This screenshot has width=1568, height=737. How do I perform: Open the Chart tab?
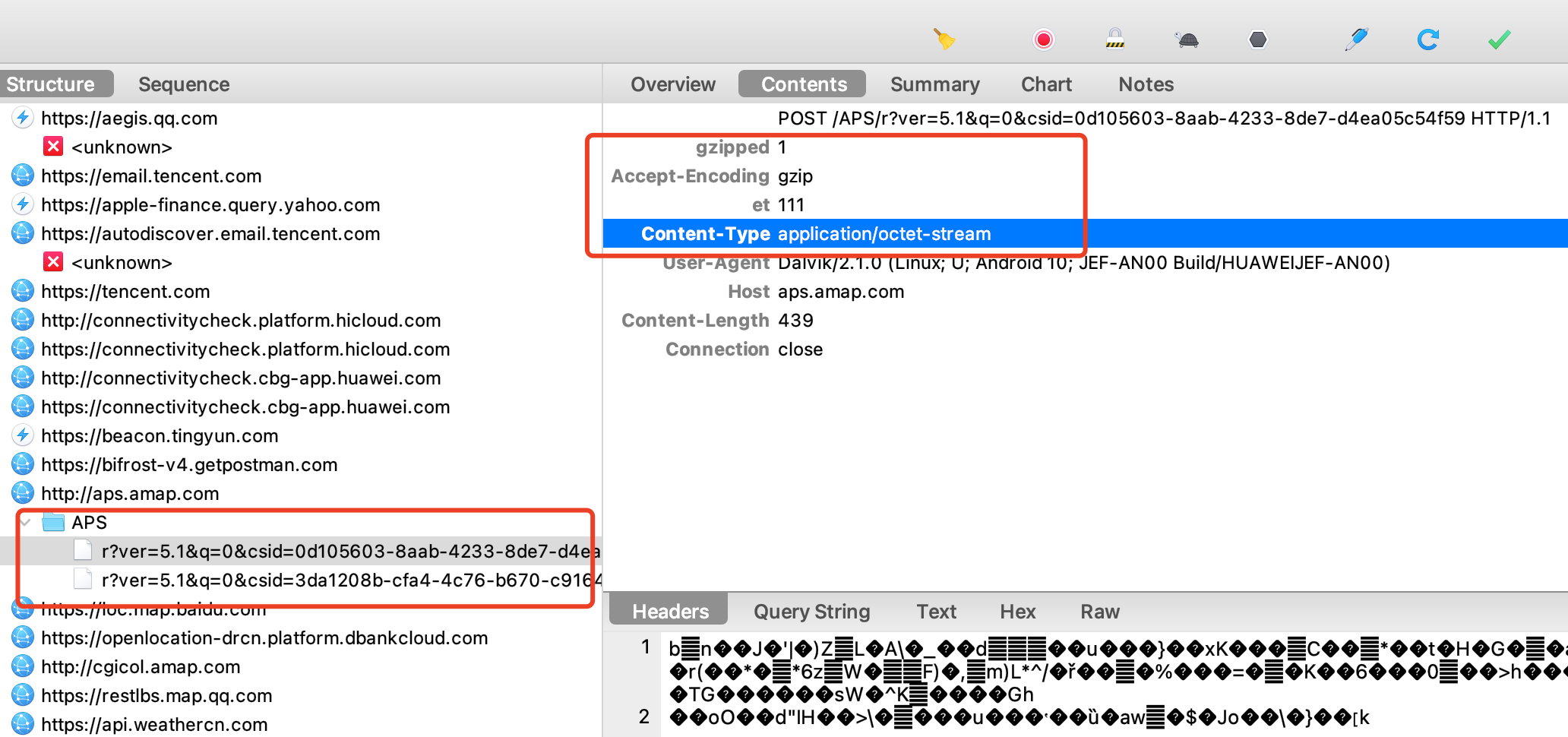coord(1046,84)
